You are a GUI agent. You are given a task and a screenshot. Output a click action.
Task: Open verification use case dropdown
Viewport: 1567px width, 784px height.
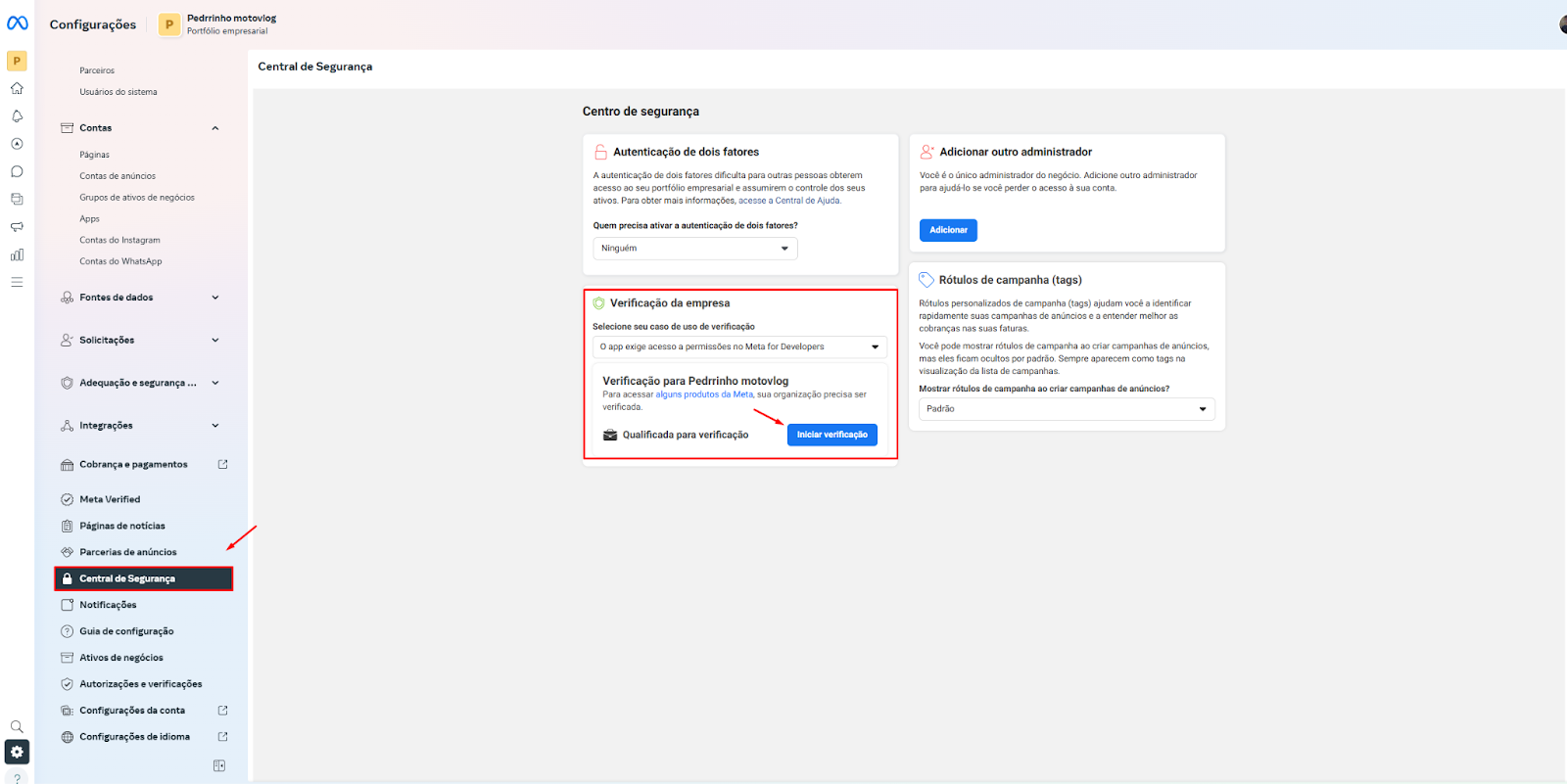739,346
